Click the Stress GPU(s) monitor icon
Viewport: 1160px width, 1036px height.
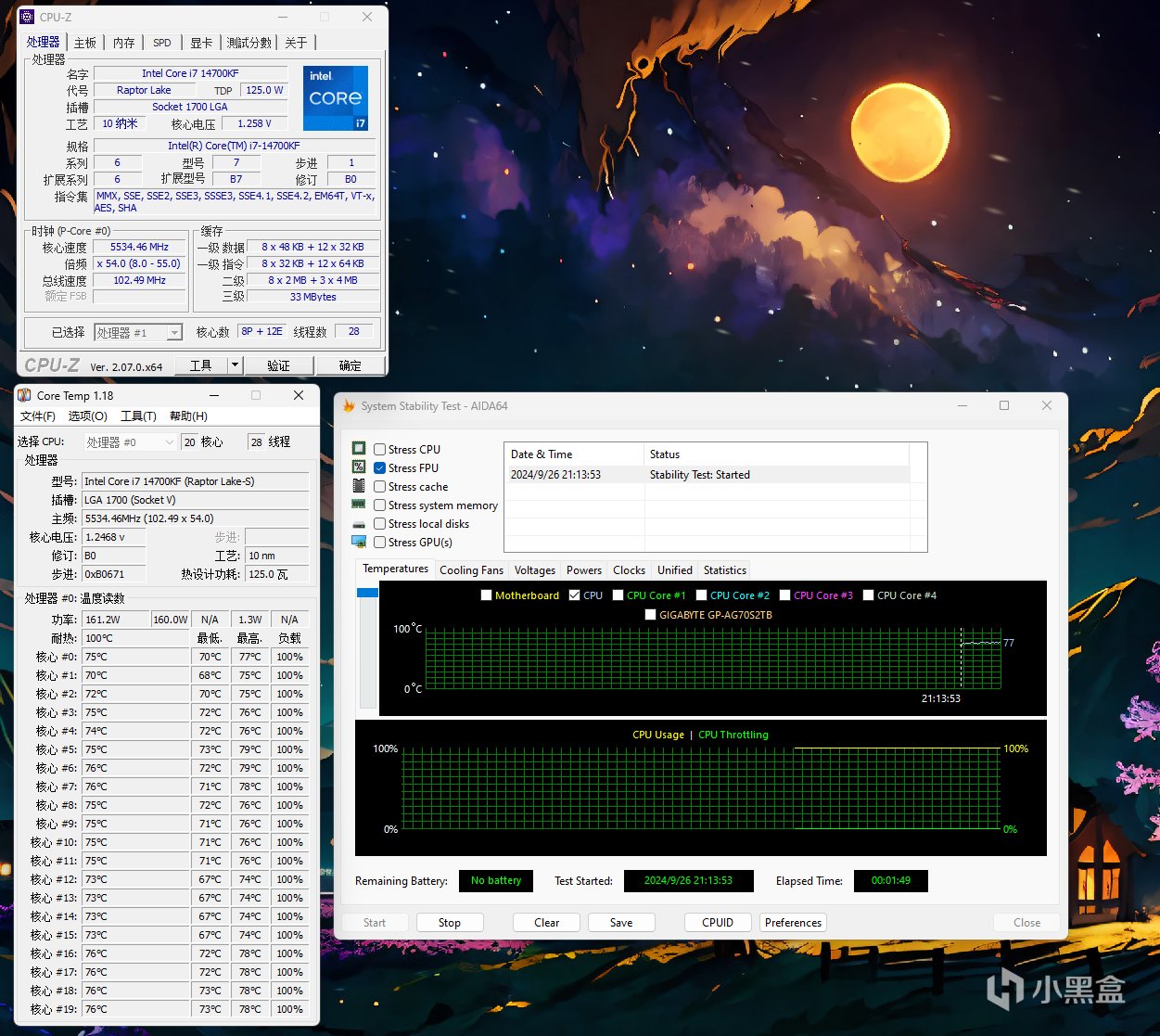(x=359, y=542)
